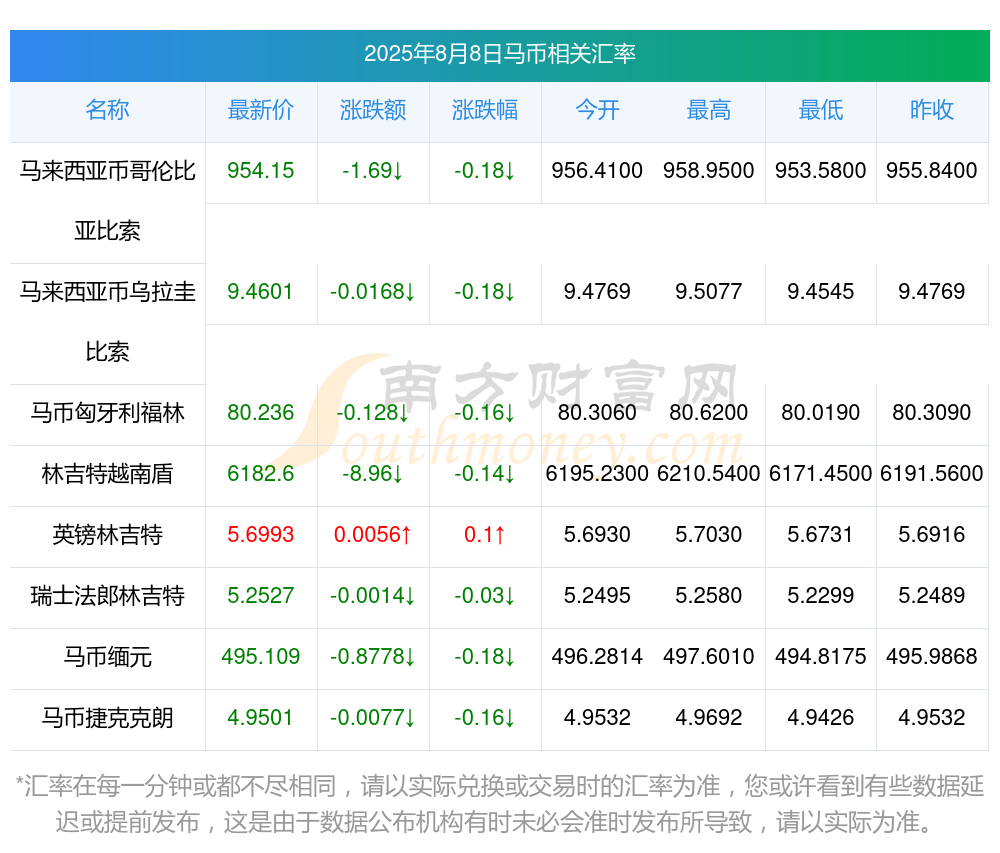Click latest price 6182.6
1000x853 pixels.
pos(260,474)
